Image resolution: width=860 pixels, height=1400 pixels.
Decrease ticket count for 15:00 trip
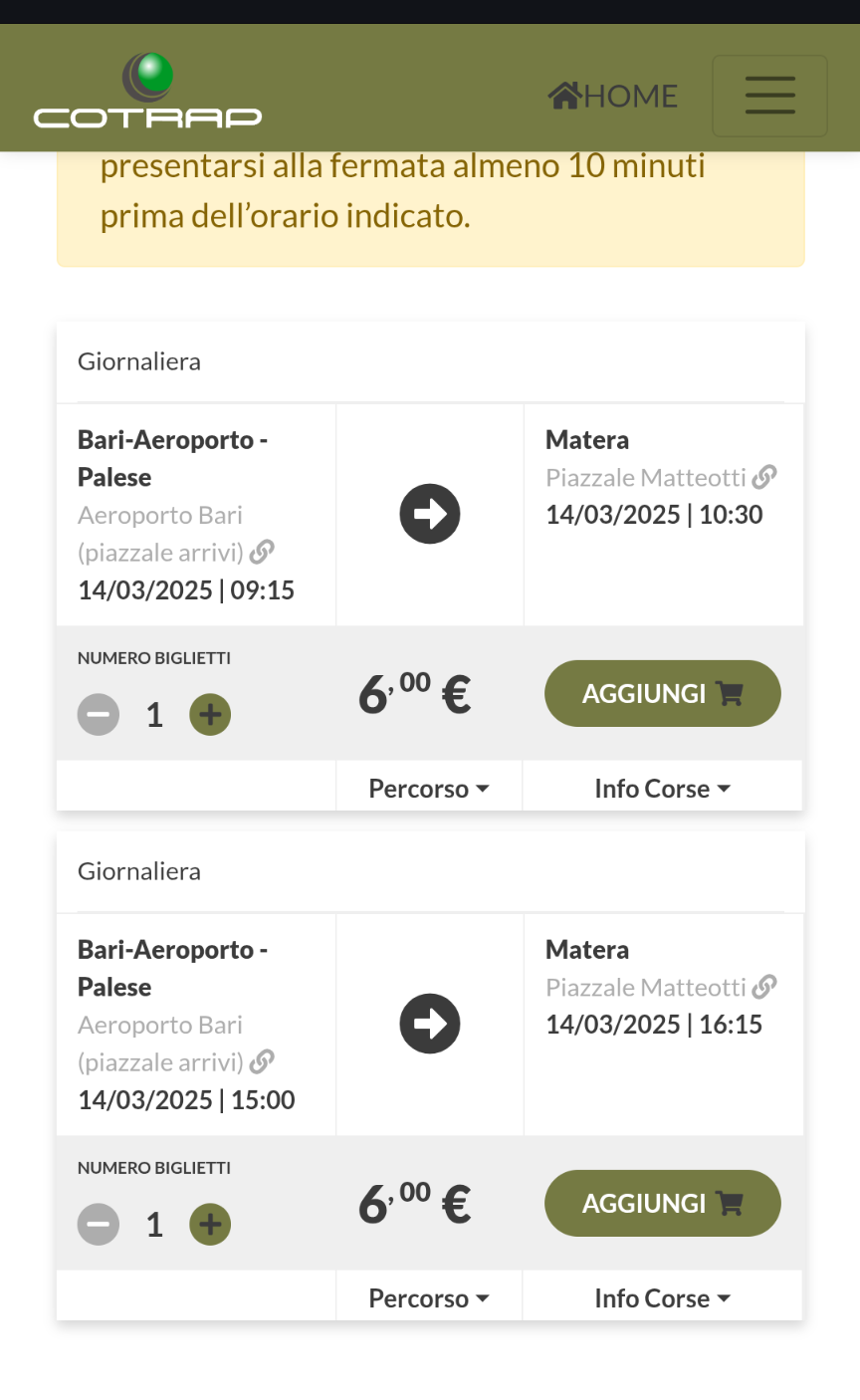point(99,1224)
